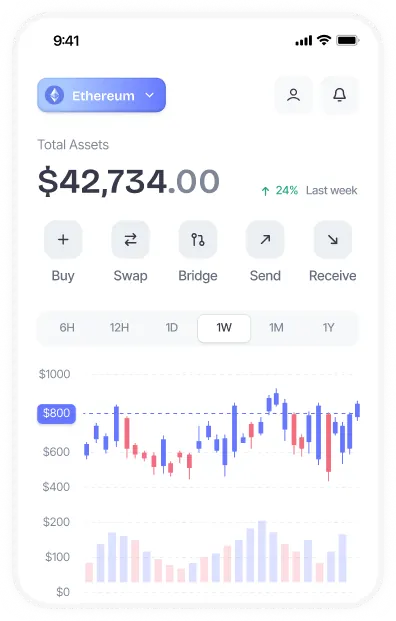This screenshot has height=621, width=396.
Task: Select the 12H timeframe
Action: coord(119,328)
